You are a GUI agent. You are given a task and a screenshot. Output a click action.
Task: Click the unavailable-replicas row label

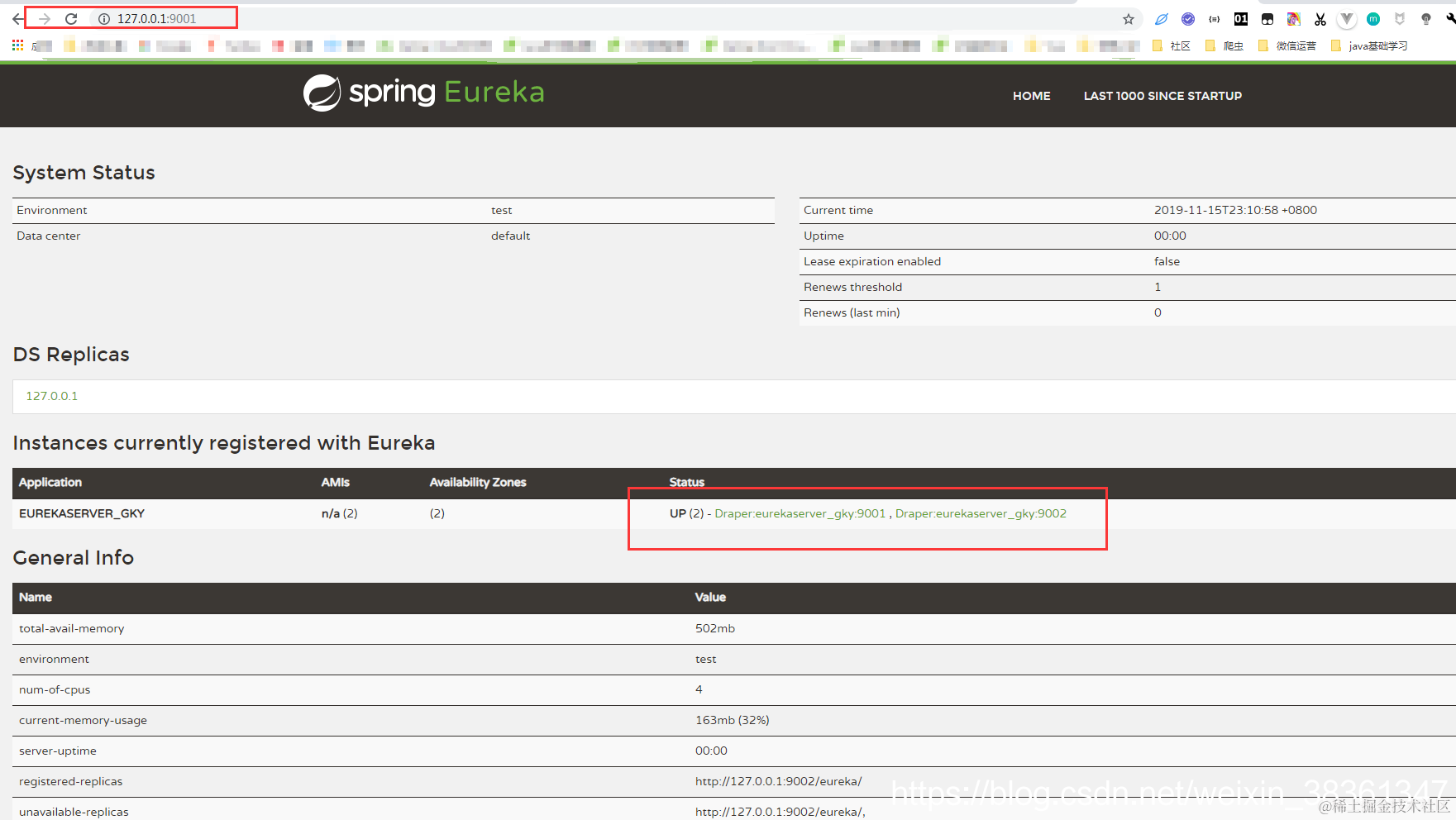[x=74, y=812]
